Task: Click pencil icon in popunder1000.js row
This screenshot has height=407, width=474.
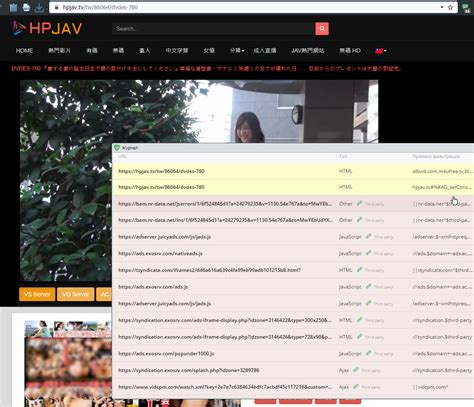Action: [x=368, y=353]
